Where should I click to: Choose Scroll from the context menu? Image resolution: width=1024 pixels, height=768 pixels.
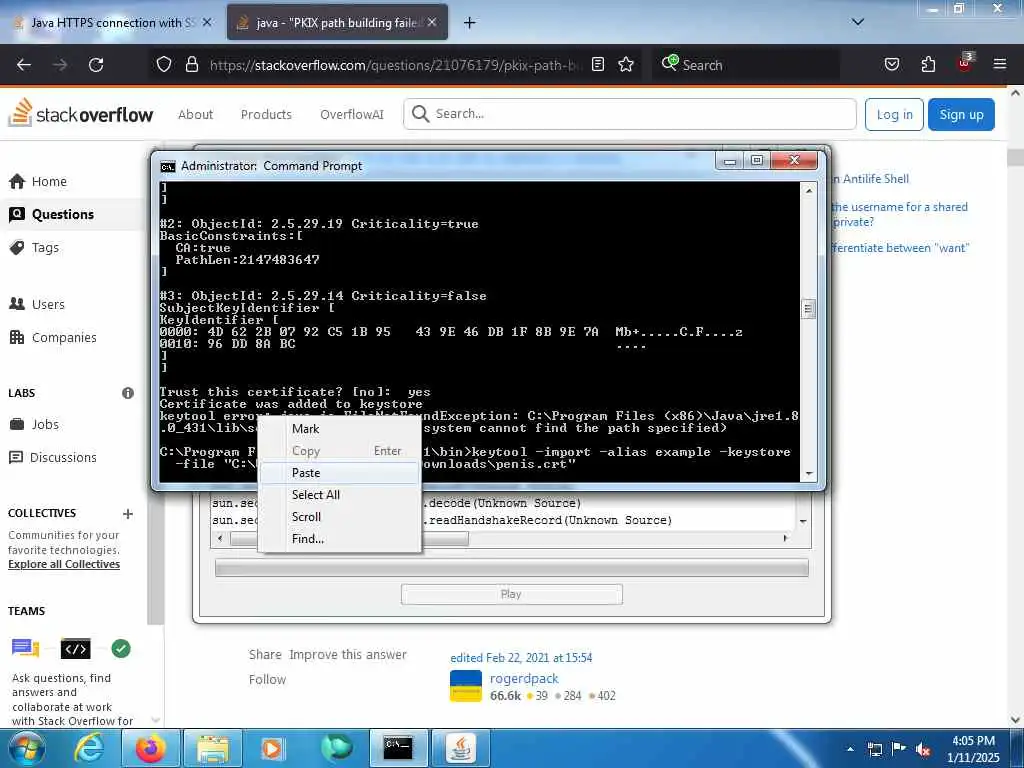(340, 517)
